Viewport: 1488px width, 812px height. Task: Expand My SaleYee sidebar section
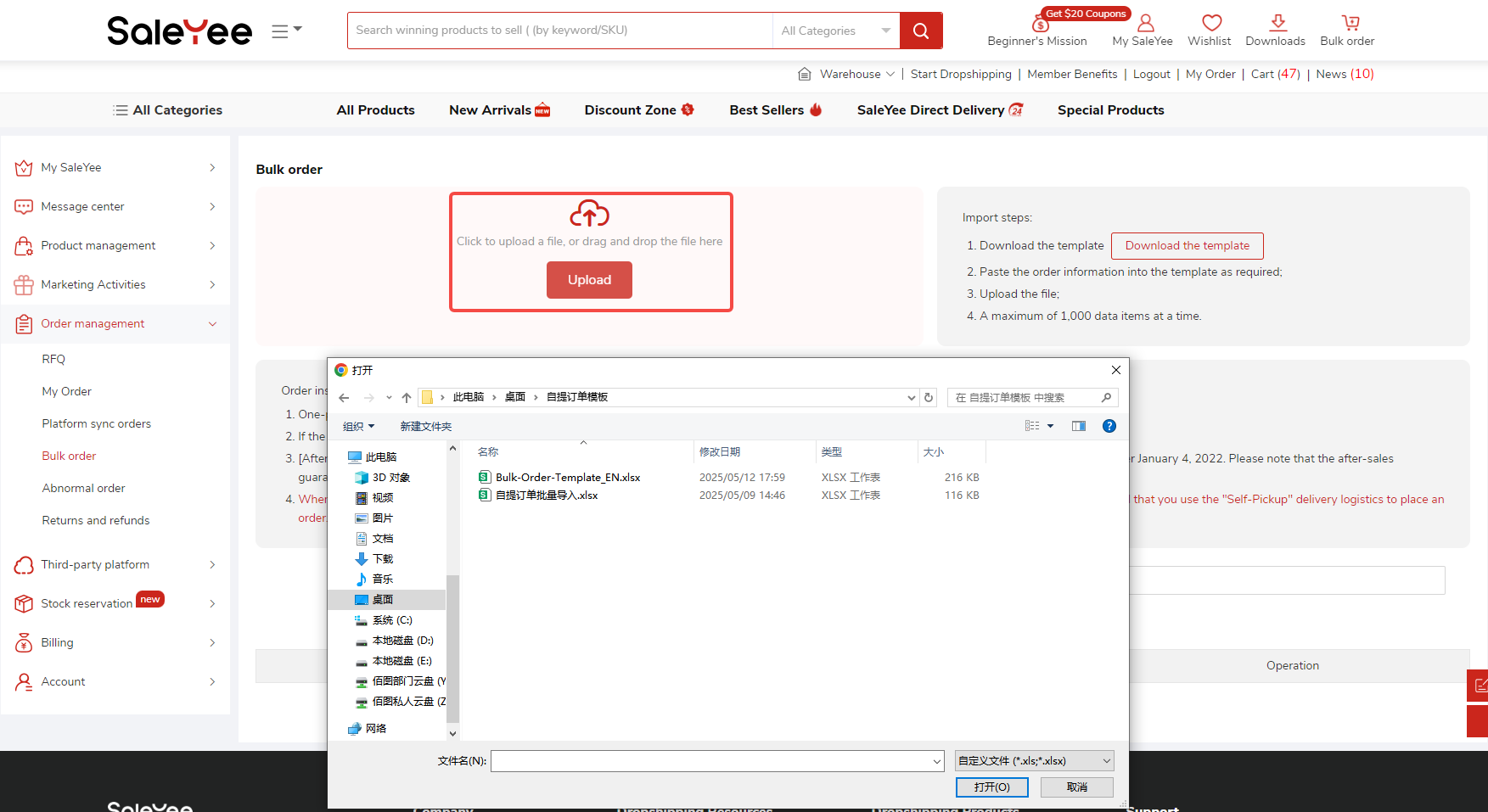(115, 167)
